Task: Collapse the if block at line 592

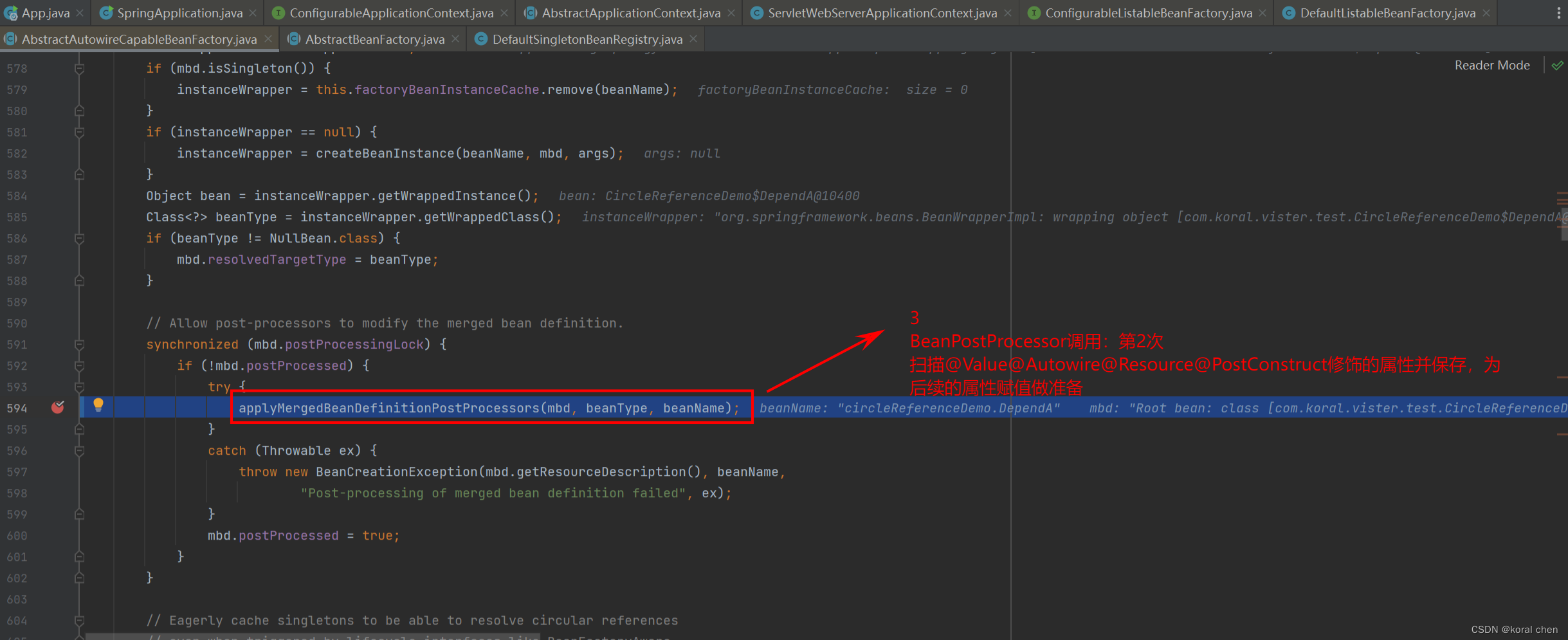Action: (79, 366)
